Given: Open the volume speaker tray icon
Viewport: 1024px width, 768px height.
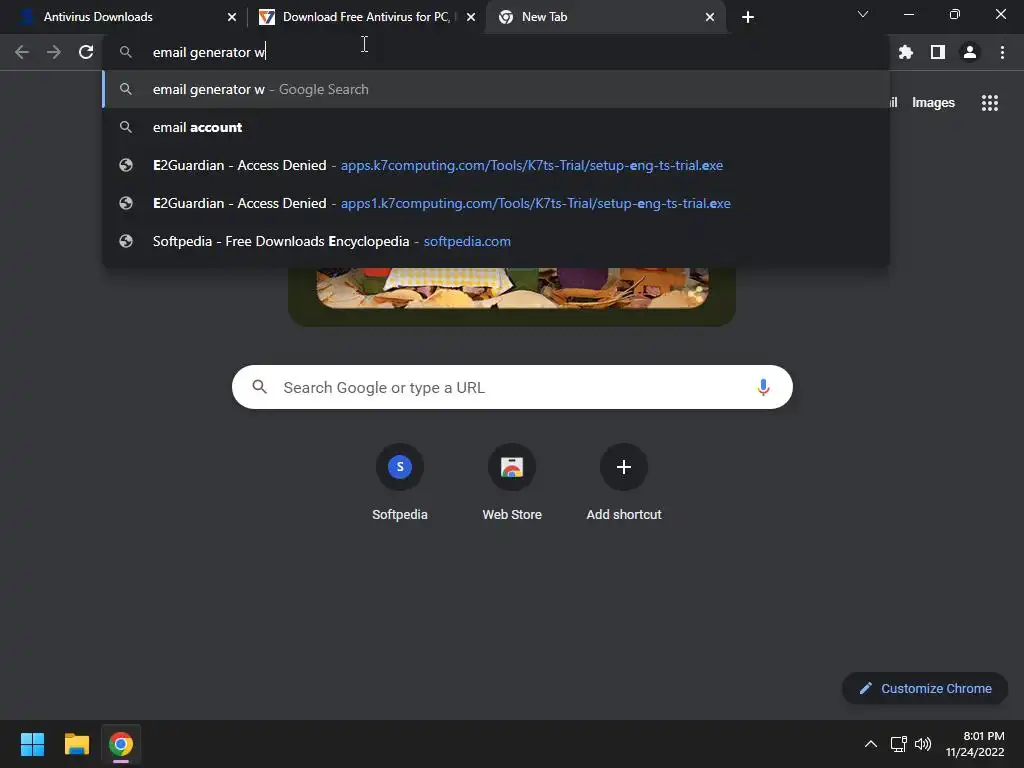Looking at the screenshot, I should click(x=923, y=744).
